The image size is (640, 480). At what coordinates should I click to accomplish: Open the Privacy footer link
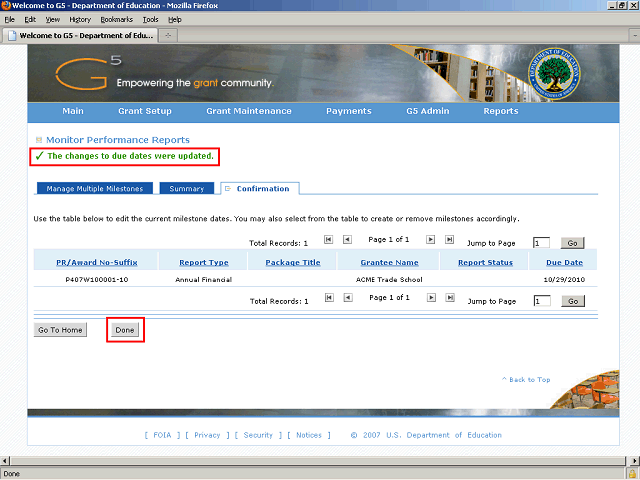point(207,435)
